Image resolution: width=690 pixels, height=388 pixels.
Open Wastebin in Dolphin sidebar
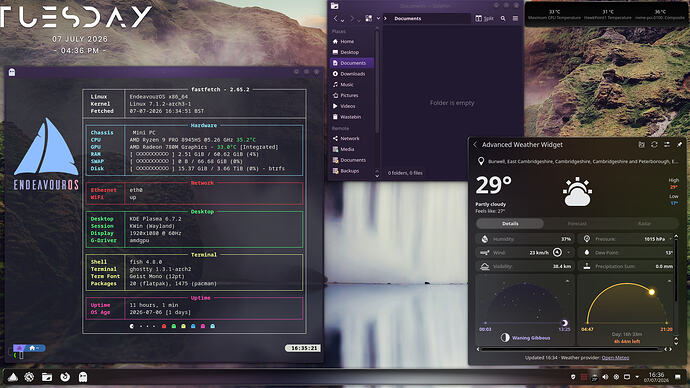click(352, 117)
